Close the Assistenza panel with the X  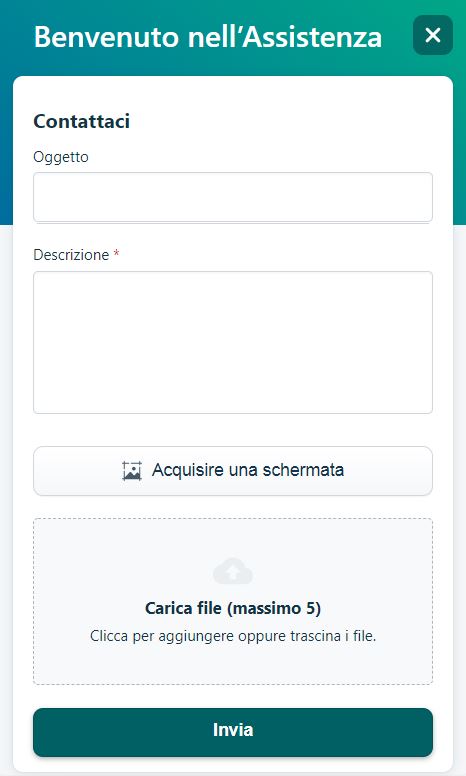point(433,35)
